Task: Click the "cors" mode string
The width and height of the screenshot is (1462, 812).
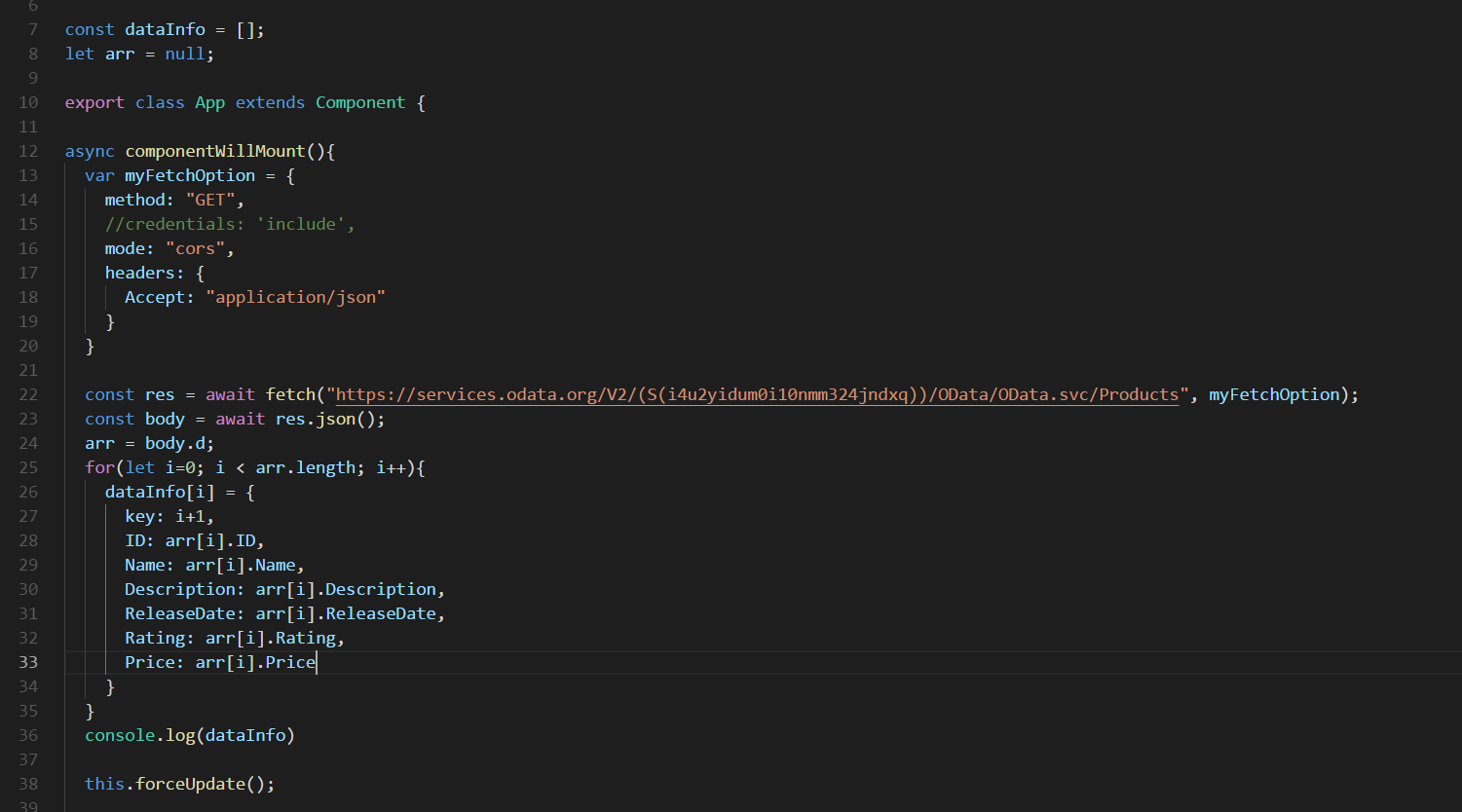Action: 195,248
